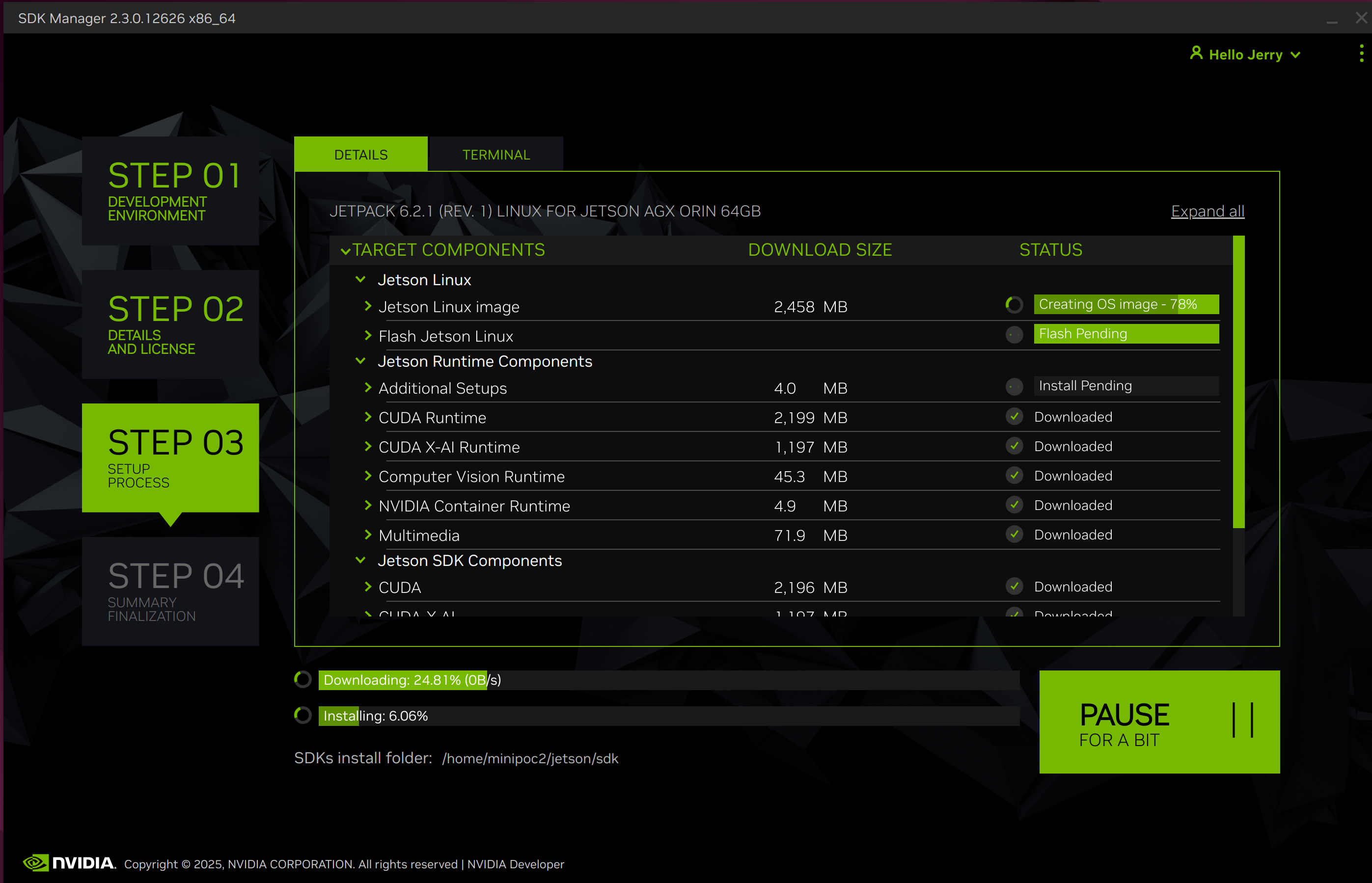Select the DETAILS tab

[361, 155]
